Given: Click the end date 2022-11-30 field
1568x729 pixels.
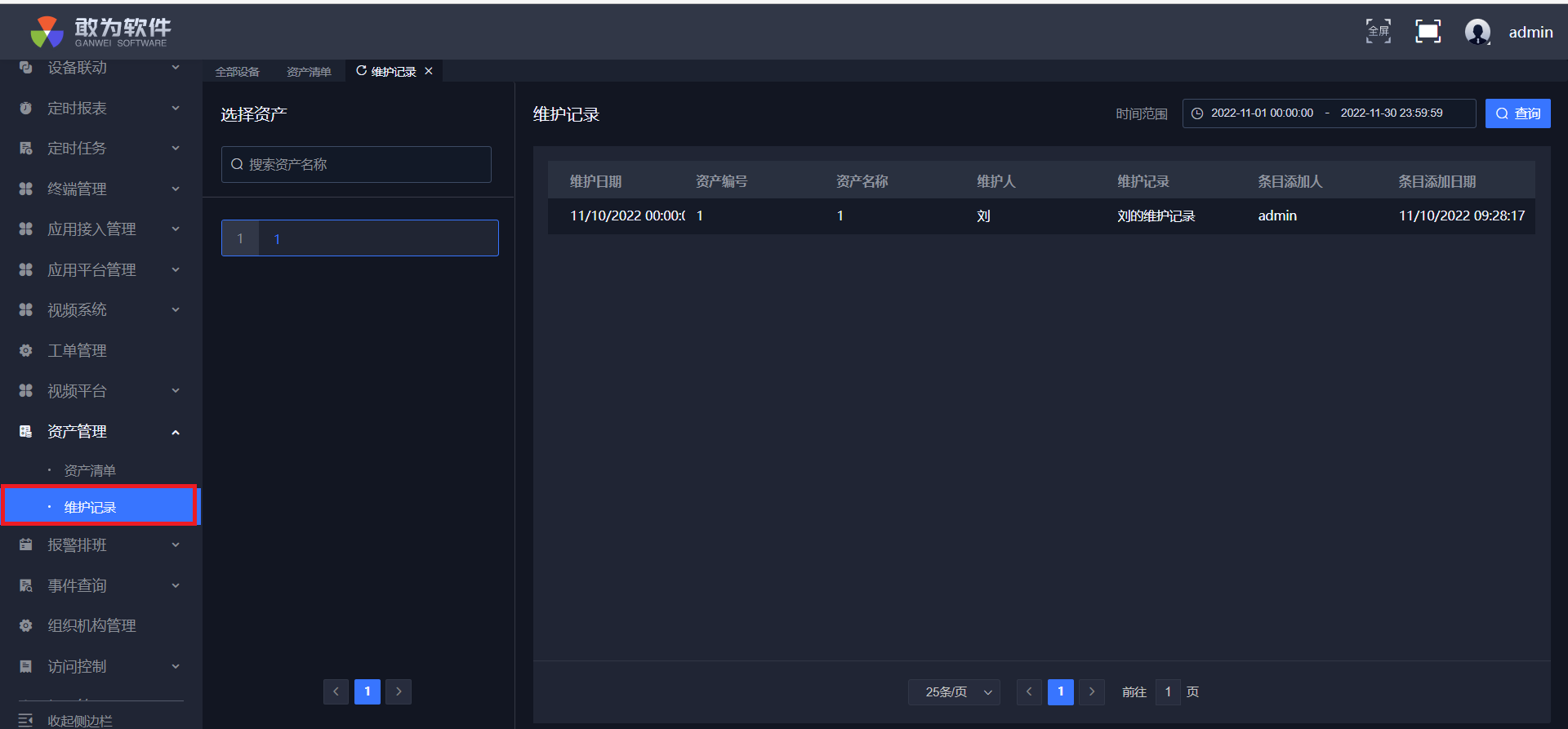Looking at the screenshot, I should pyautogui.click(x=1392, y=113).
